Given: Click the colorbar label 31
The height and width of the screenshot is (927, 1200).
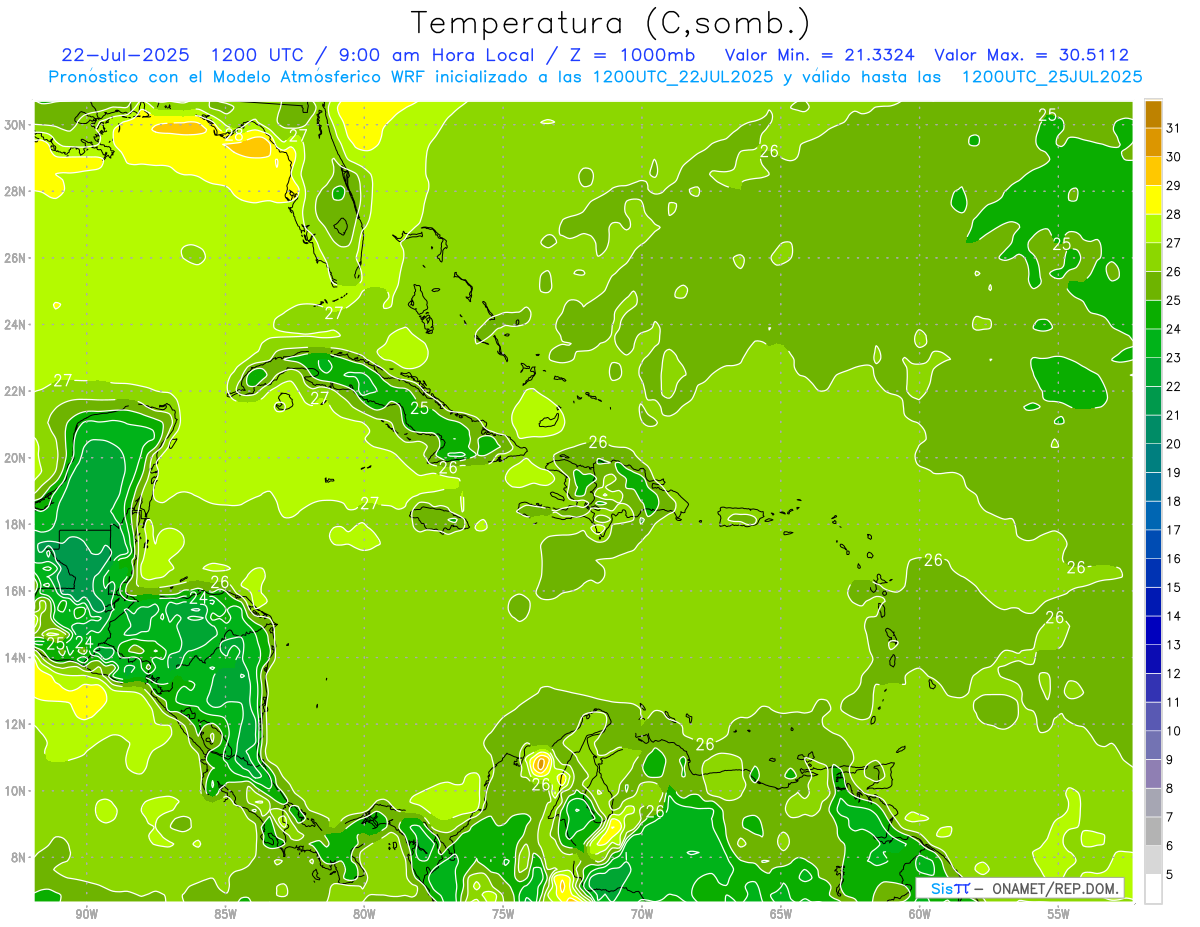Looking at the screenshot, I should point(1174,128).
